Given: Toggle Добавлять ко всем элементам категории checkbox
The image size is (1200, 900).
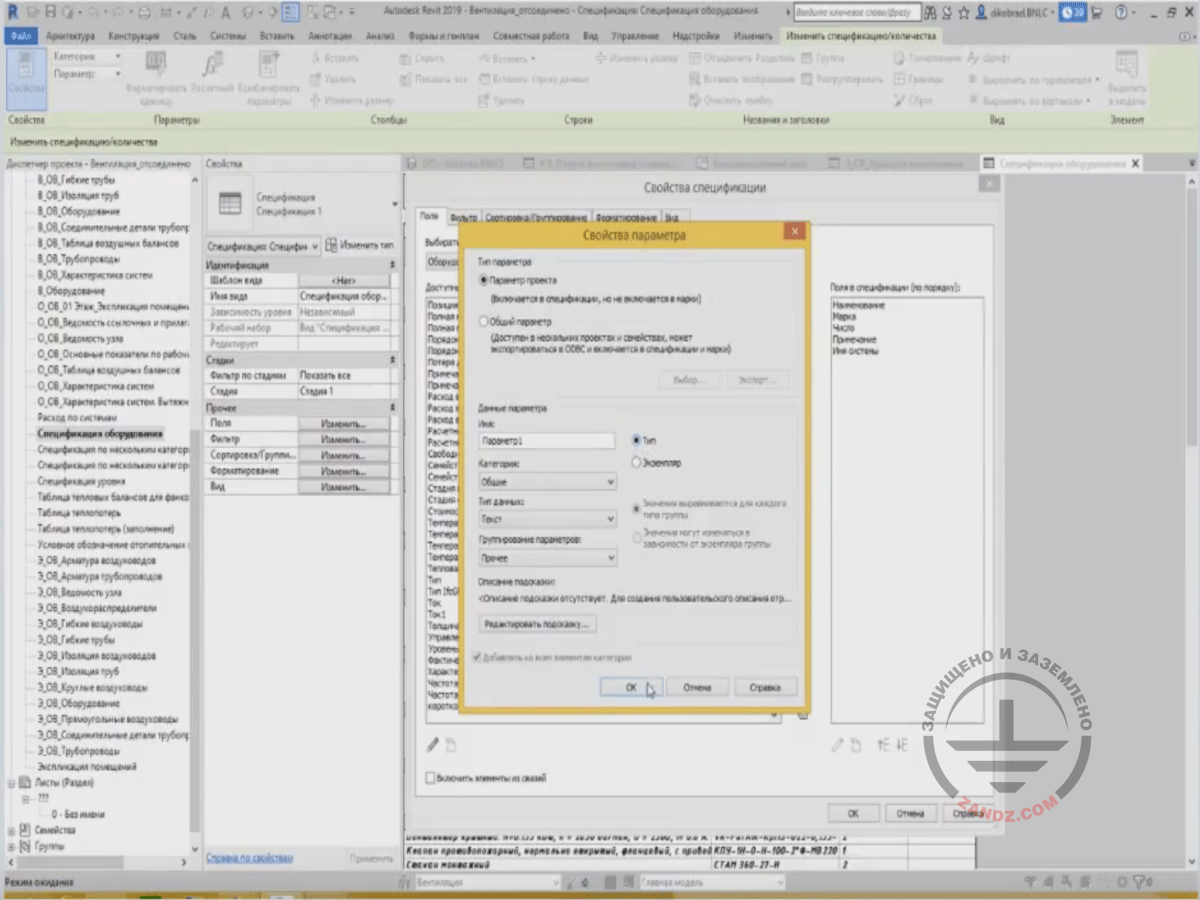Looking at the screenshot, I should (477, 657).
